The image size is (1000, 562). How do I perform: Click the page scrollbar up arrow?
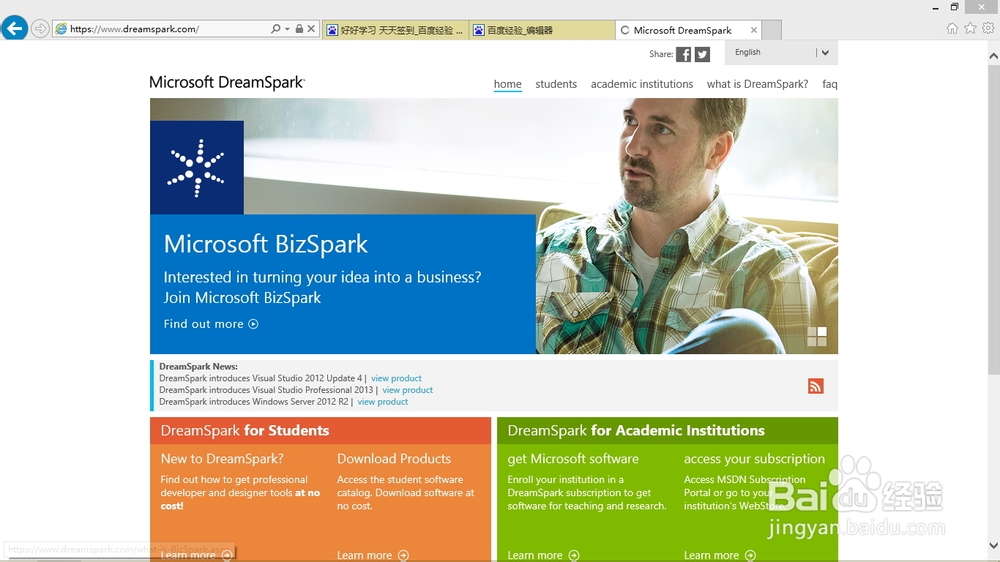[x=994, y=56]
